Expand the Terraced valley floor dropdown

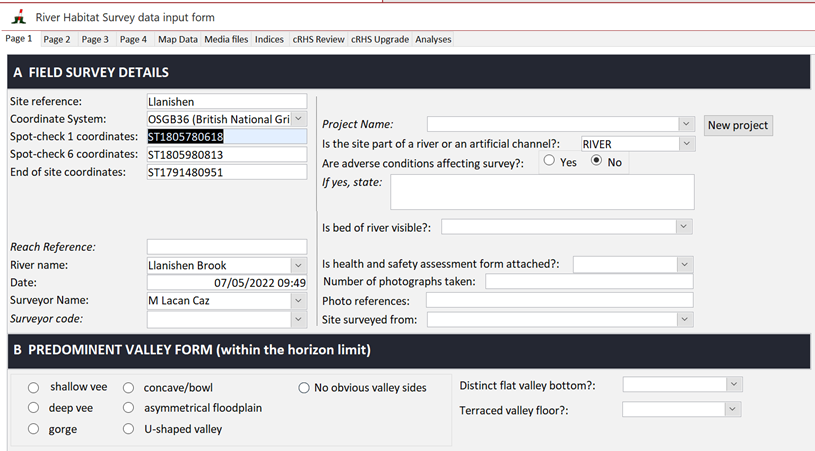point(732,409)
